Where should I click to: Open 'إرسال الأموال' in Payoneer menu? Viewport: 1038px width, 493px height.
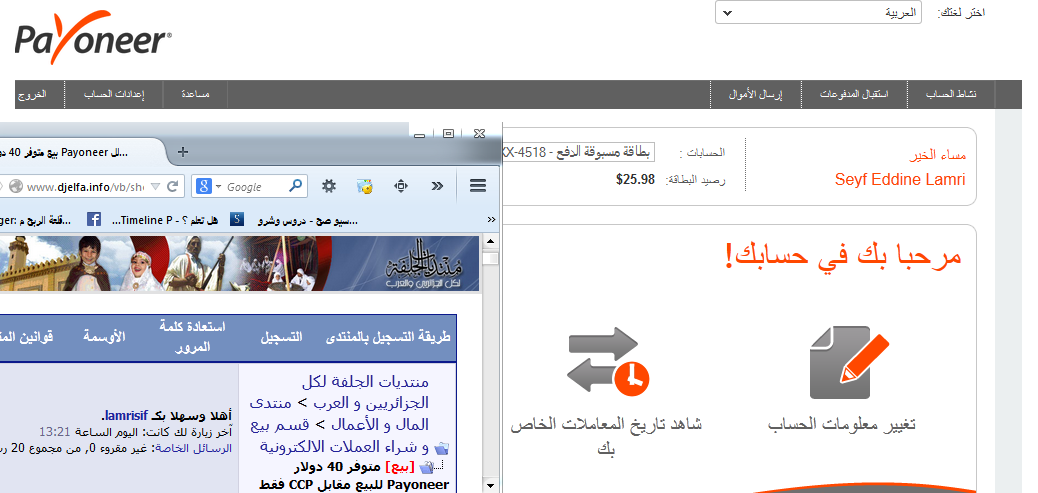755,95
